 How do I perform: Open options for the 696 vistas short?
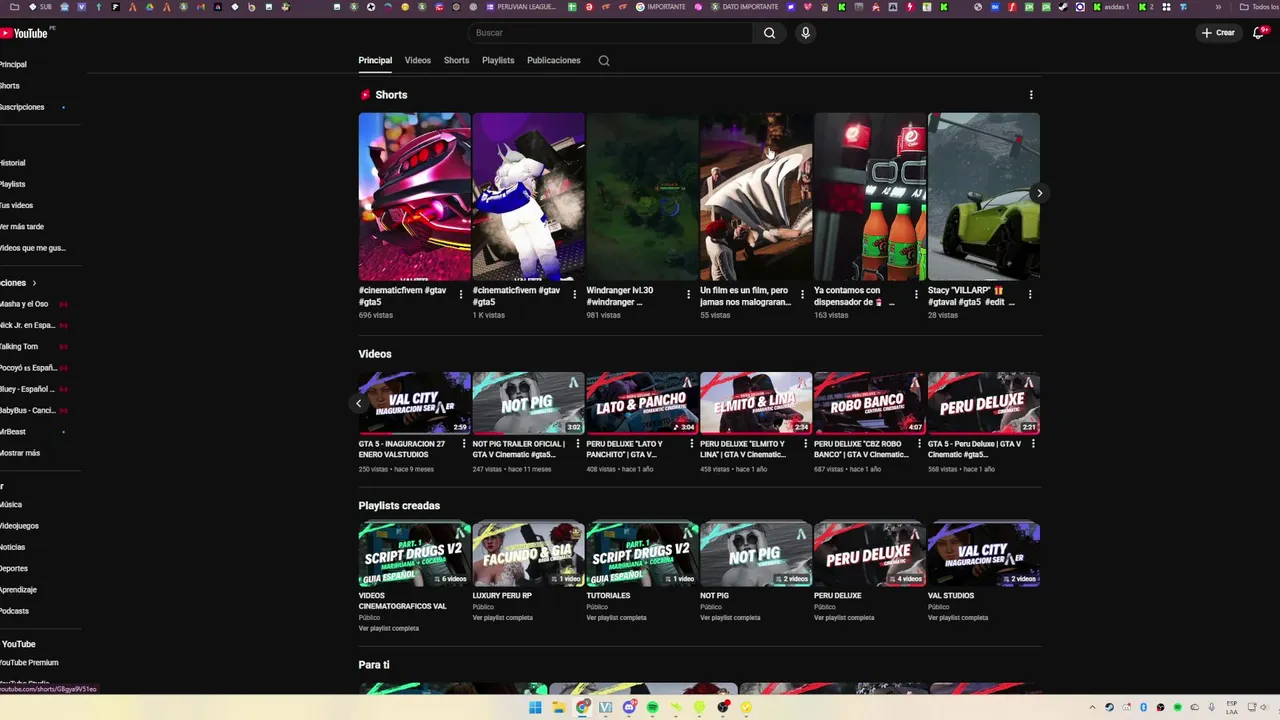[461, 294]
